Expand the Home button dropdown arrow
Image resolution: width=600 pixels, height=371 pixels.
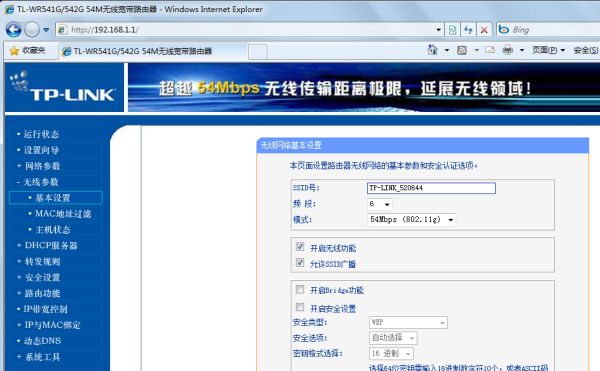pyautogui.click(x=447, y=50)
